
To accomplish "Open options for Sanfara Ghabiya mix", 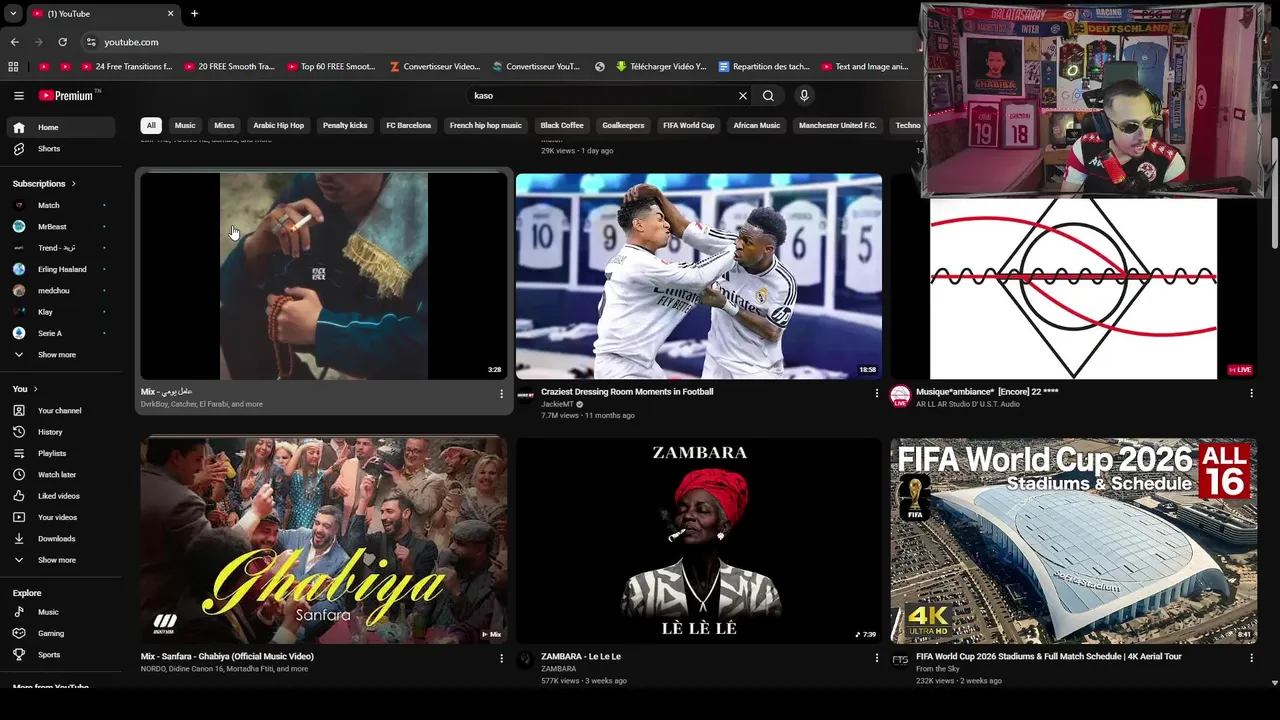I will 502,658.
